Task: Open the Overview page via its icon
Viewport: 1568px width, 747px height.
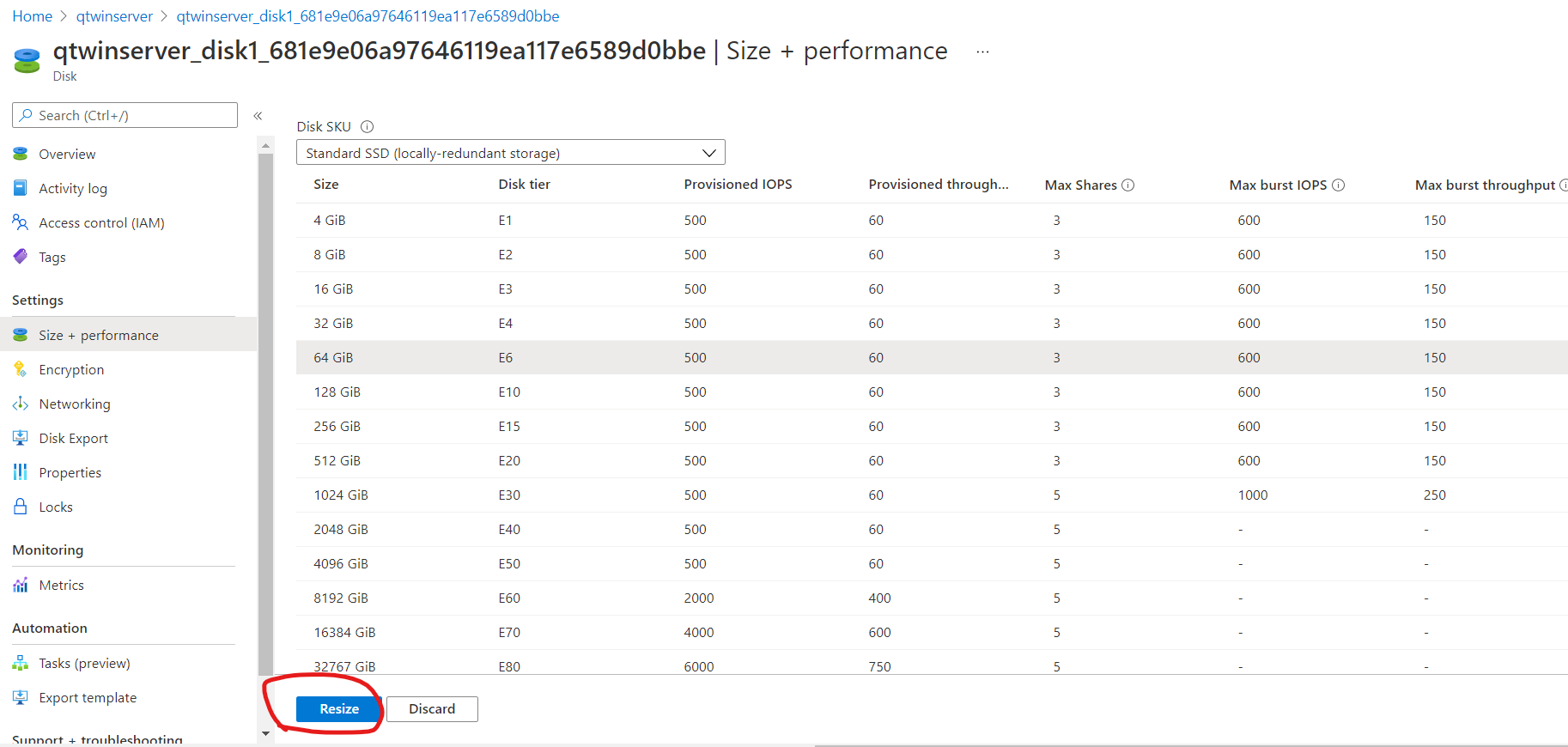Action: click(x=21, y=154)
